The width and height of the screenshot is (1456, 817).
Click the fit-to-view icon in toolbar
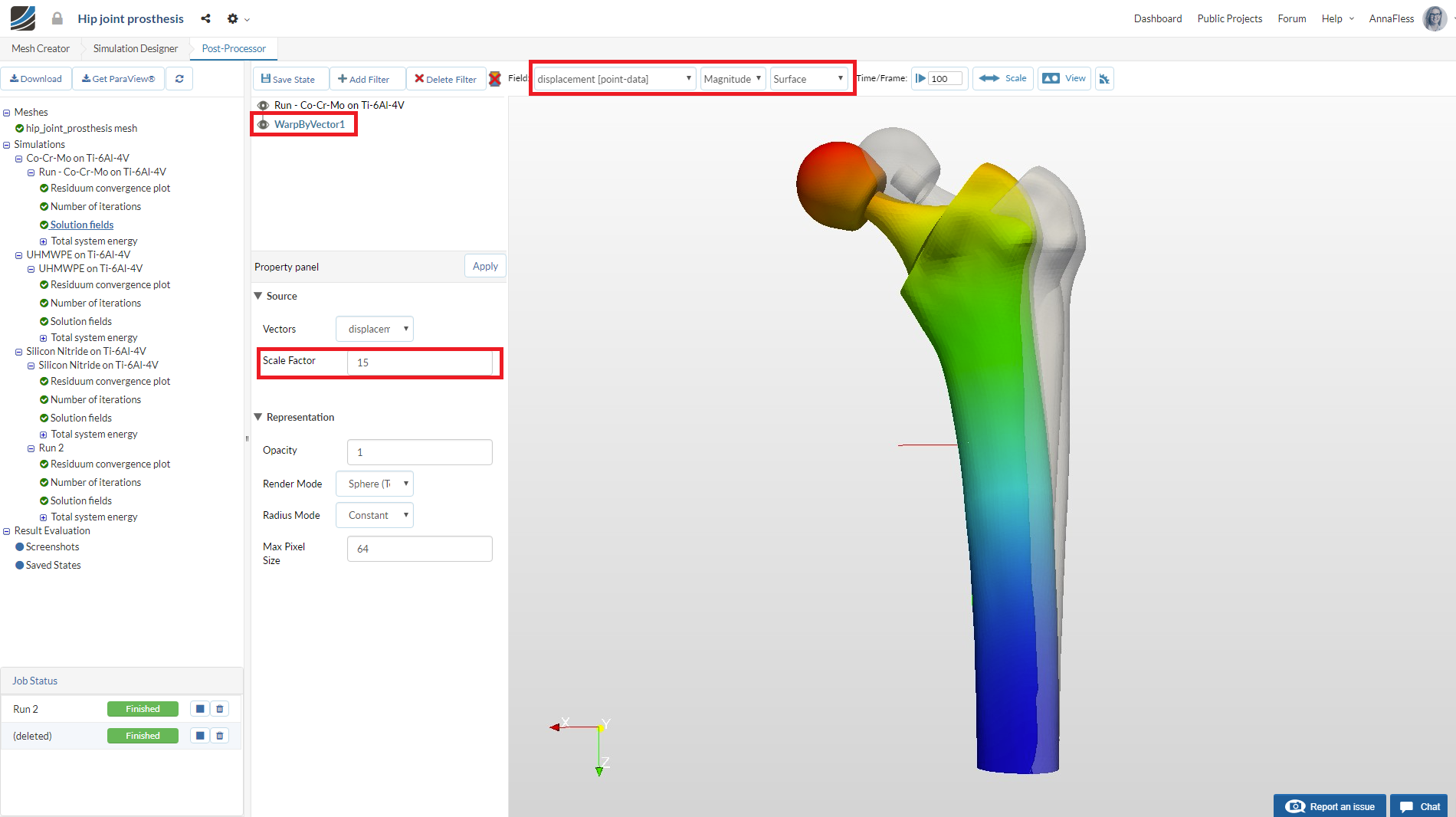point(1104,78)
